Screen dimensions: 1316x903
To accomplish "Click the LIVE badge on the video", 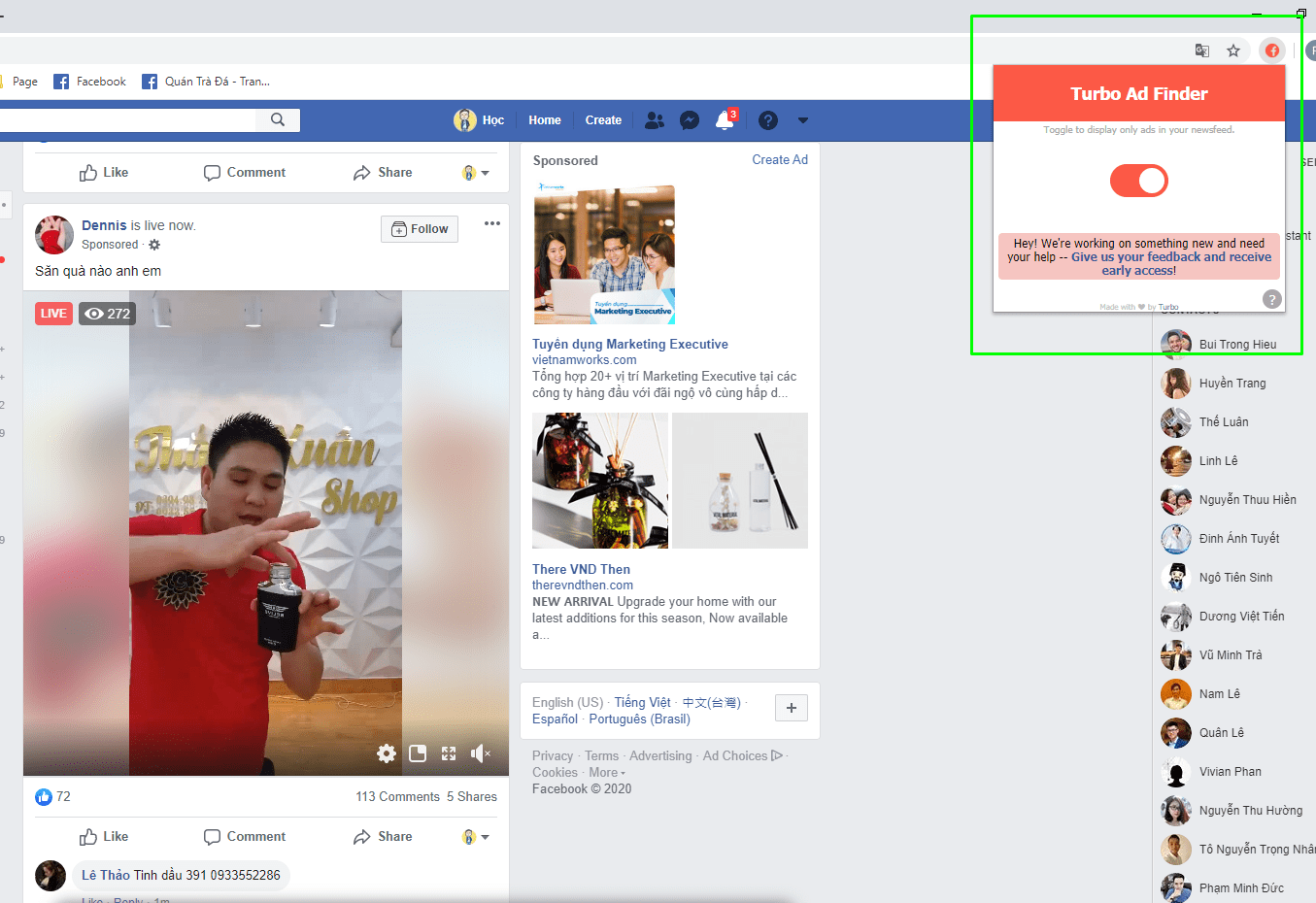I will click(x=52, y=313).
